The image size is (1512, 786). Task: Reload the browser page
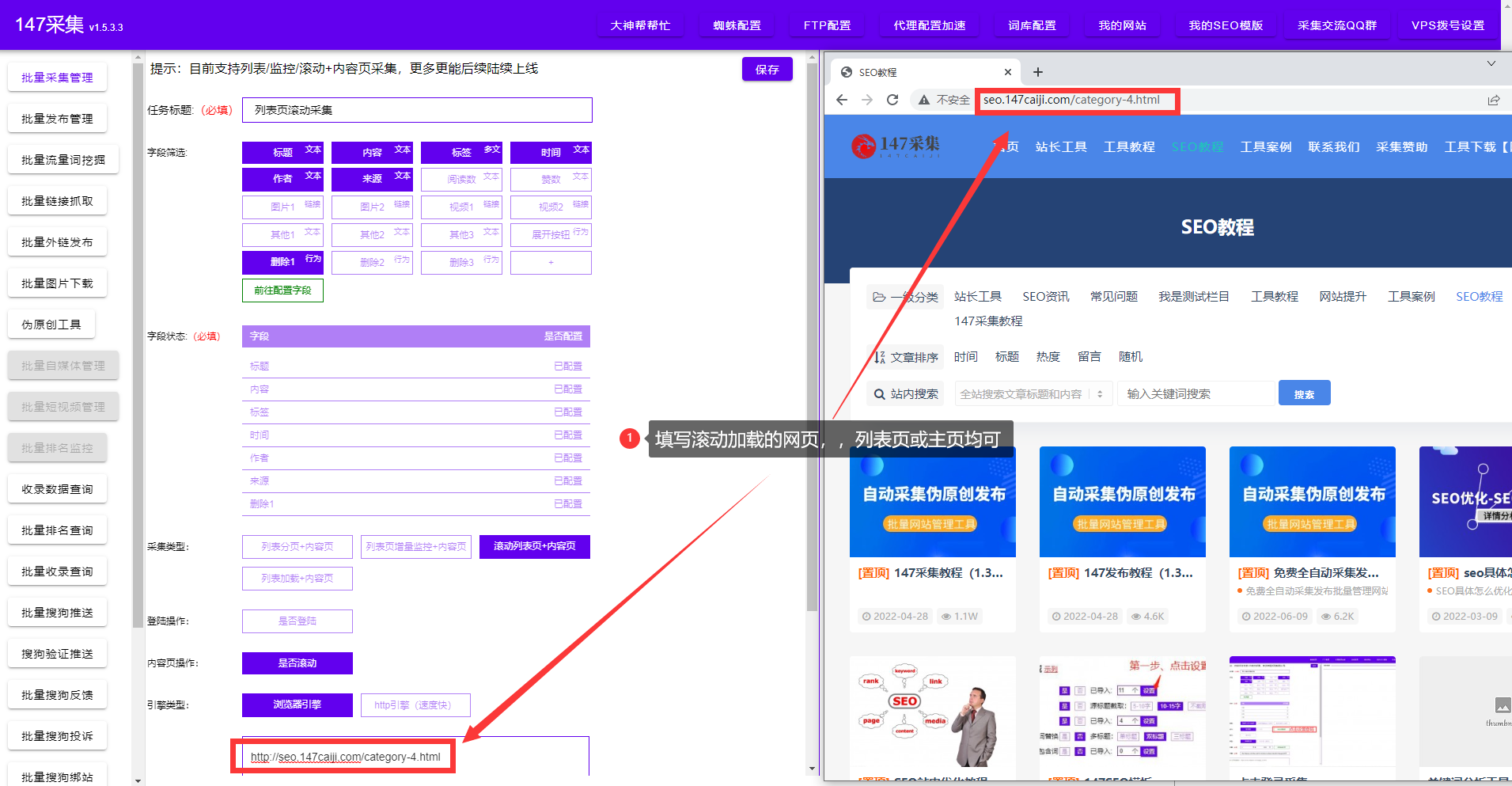pyautogui.click(x=892, y=100)
